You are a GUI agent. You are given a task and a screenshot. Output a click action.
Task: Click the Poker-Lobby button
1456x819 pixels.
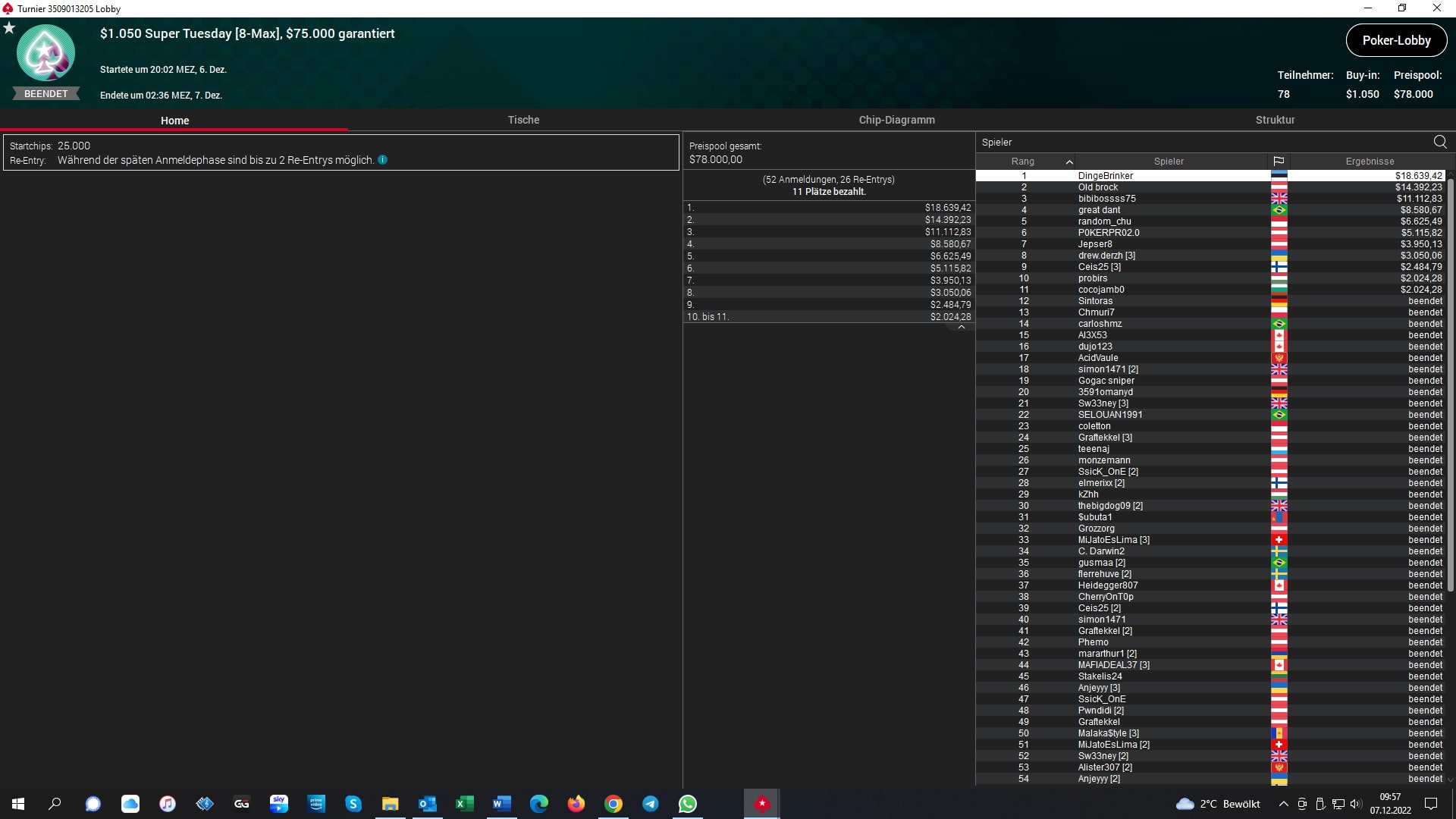point(1396,41)
